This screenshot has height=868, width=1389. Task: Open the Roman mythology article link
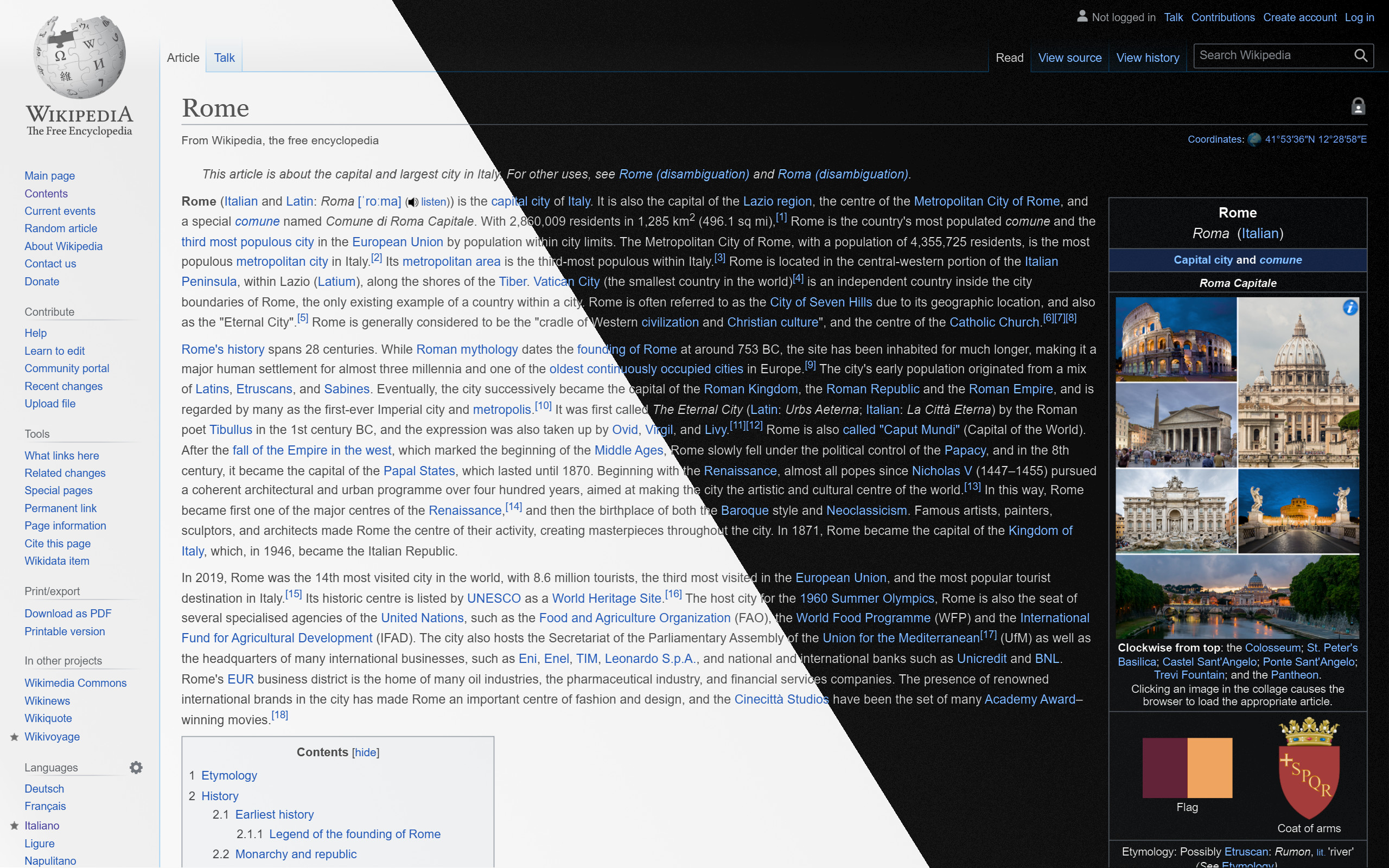point(467,349)
